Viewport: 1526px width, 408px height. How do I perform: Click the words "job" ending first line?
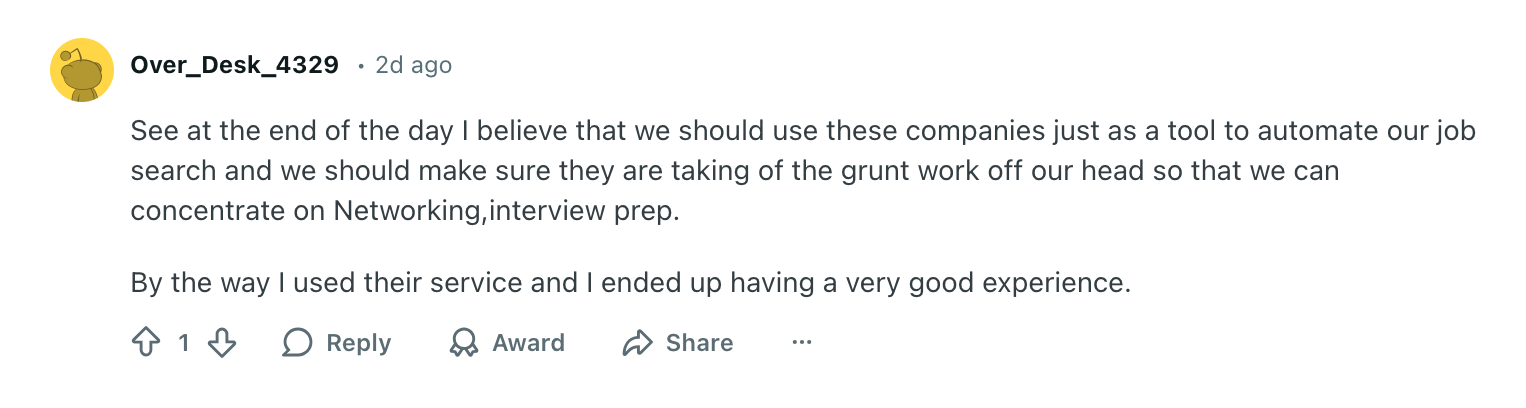point(1458,132)
